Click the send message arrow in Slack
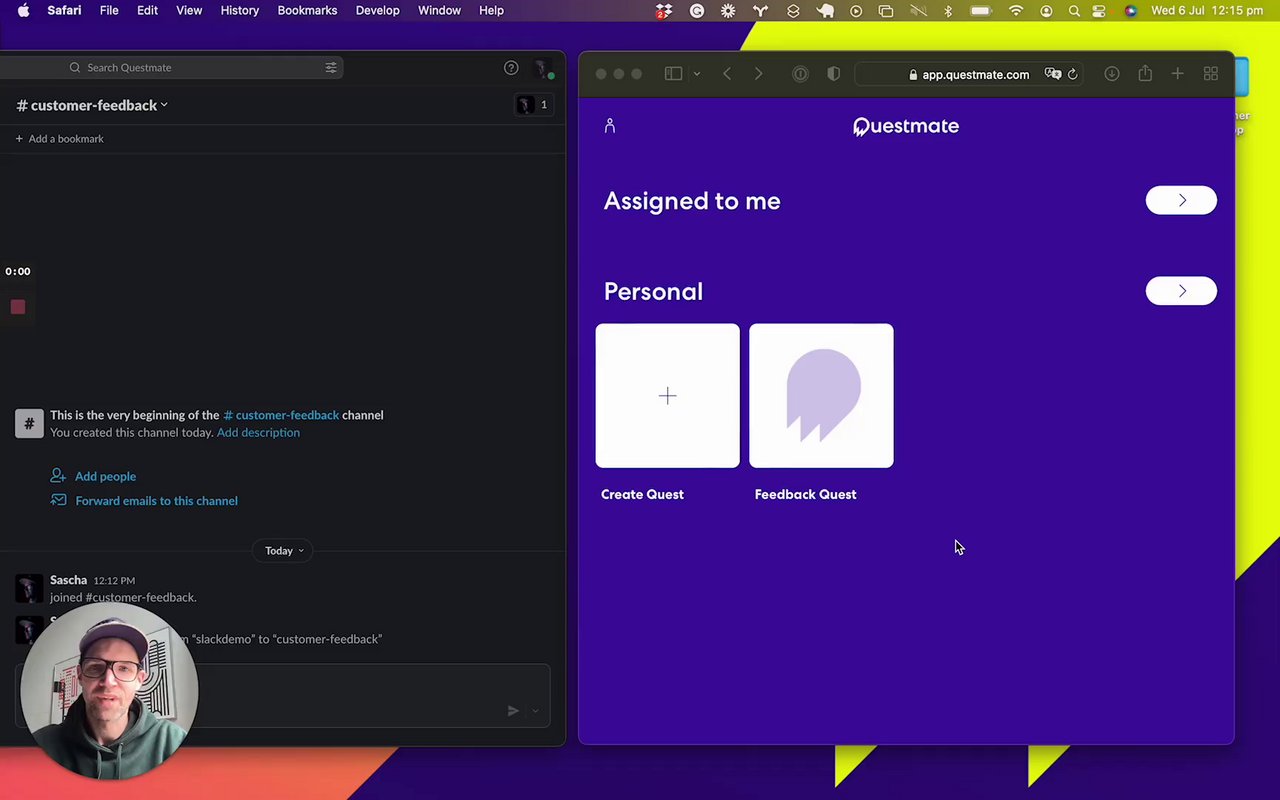Screen dimensions: 1280x800 513,711
